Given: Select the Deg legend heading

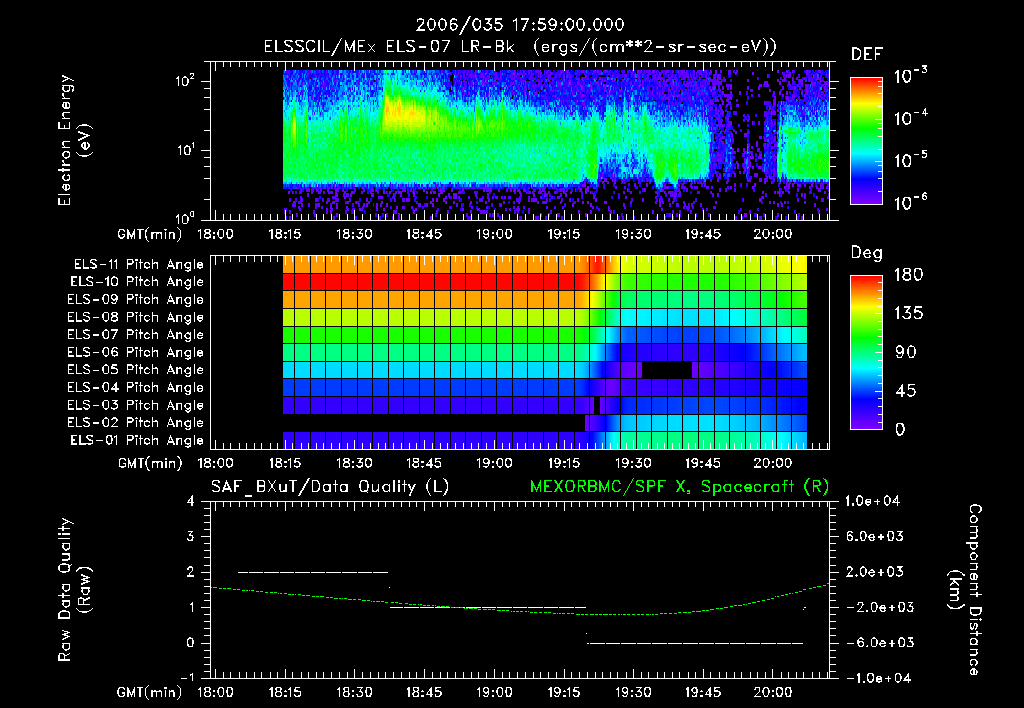Looking at the screenshot, I should [x=867, y=253].
